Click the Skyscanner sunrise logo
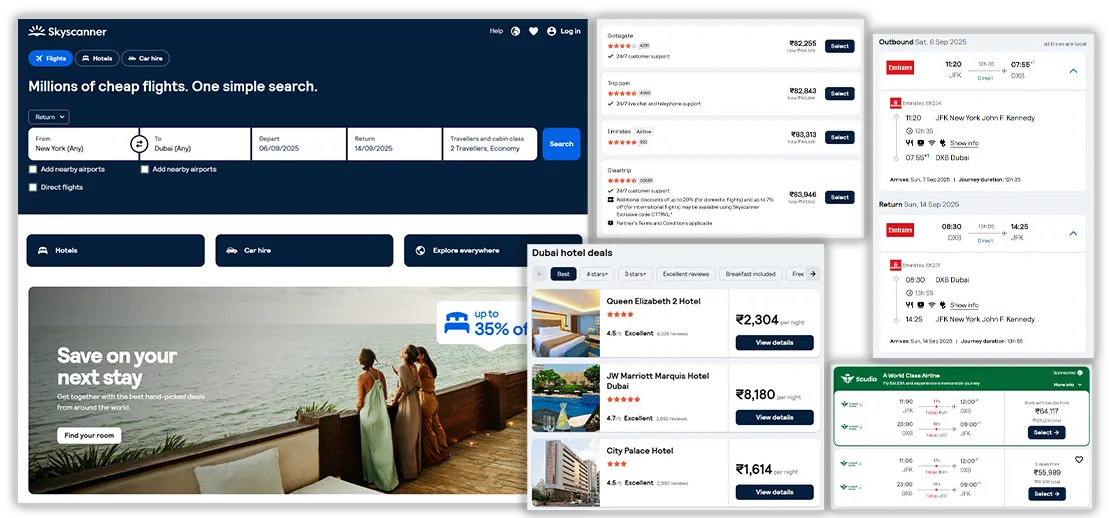The width and height of the screenshot is (1110, 518). [36, 31]
